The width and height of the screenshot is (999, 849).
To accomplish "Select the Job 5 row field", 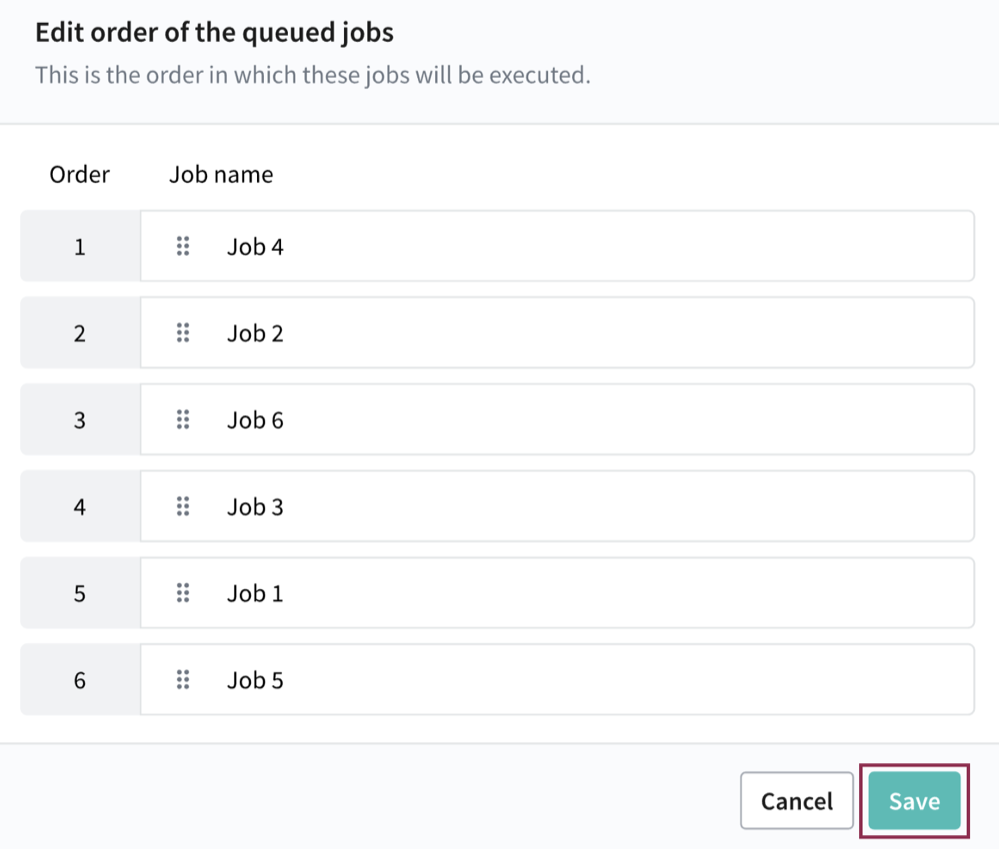I will point(557,680).
